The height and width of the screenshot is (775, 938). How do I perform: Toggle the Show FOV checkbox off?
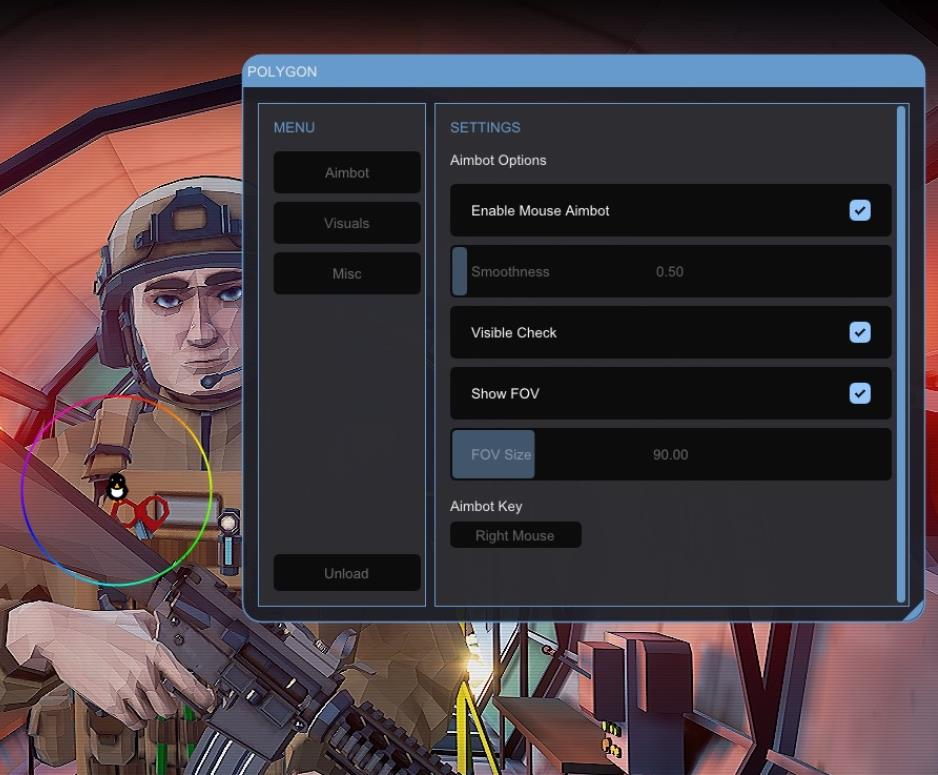tap(859, 394)
